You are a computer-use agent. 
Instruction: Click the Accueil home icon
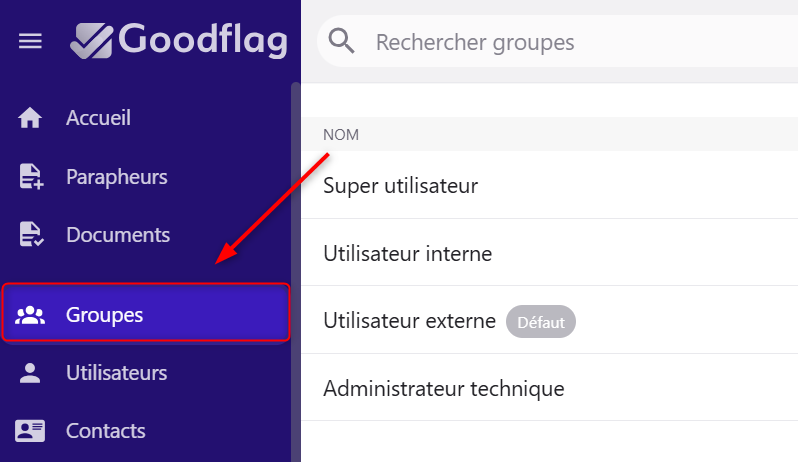click(30, 118)
